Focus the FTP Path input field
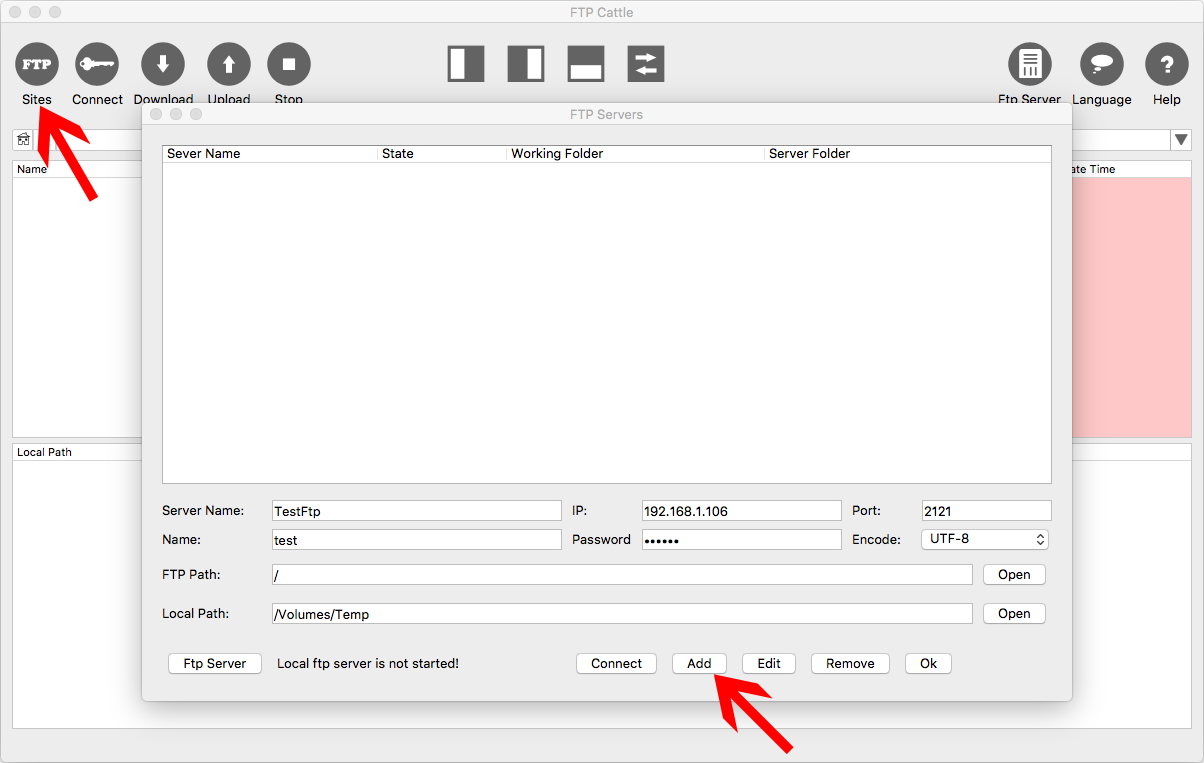 (622, 575)
